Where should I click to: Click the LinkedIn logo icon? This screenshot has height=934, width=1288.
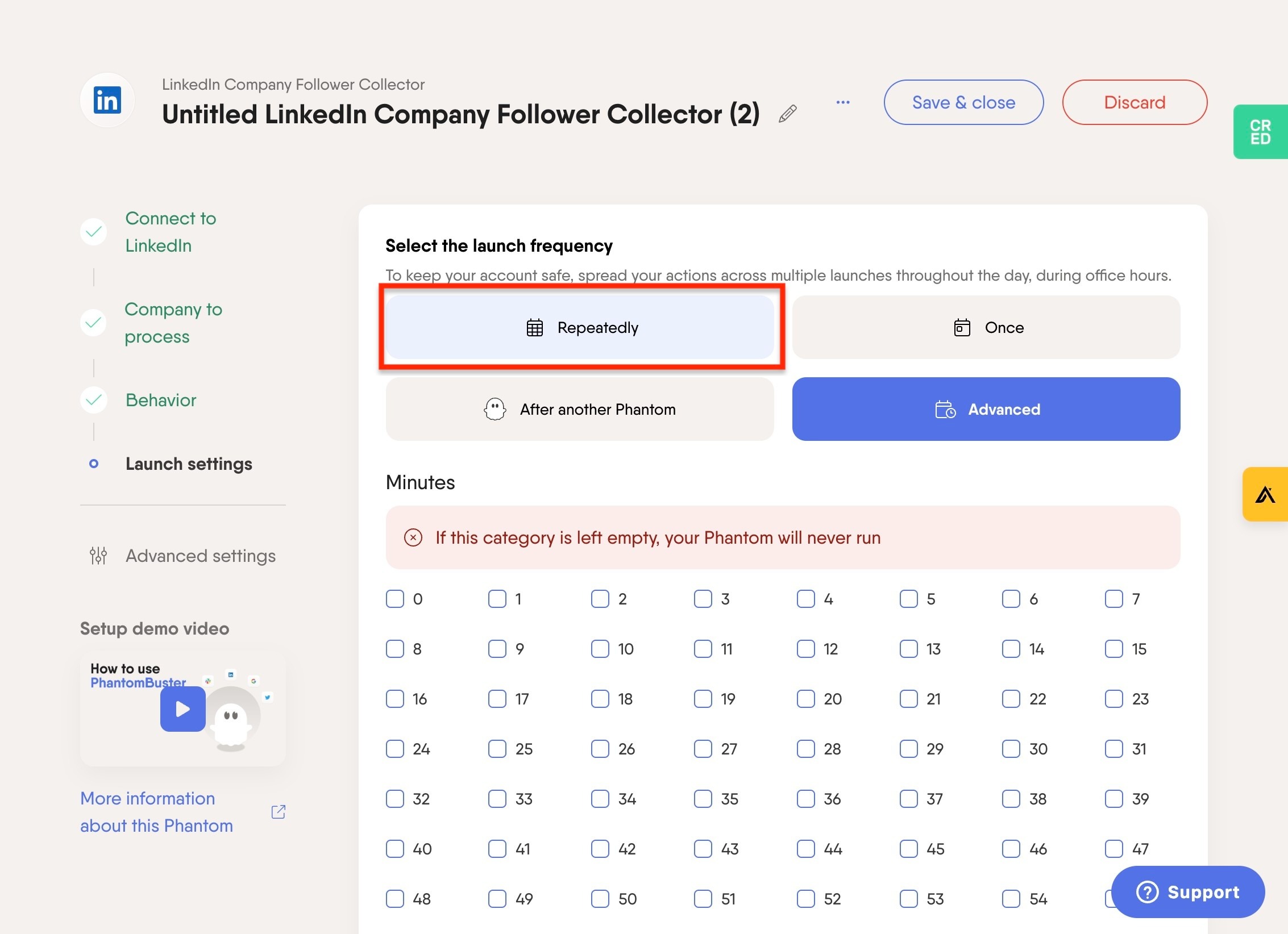pos(107,101)
